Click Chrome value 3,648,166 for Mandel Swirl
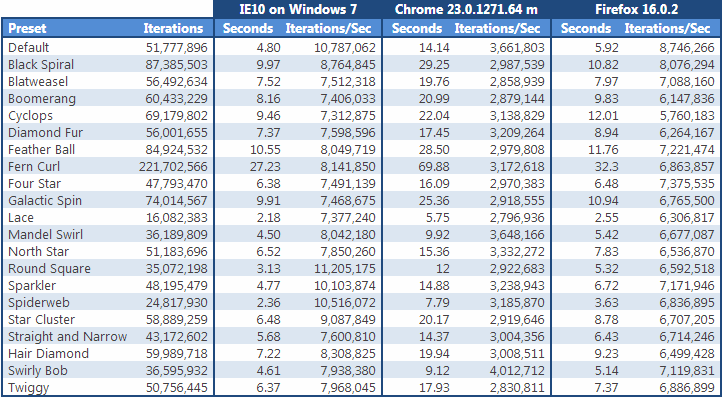This screenshot has height=398, width=723. pos(517,235)
